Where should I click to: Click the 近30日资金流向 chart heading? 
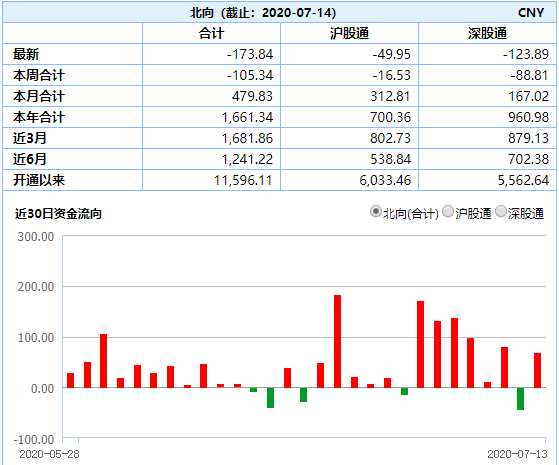58,214
